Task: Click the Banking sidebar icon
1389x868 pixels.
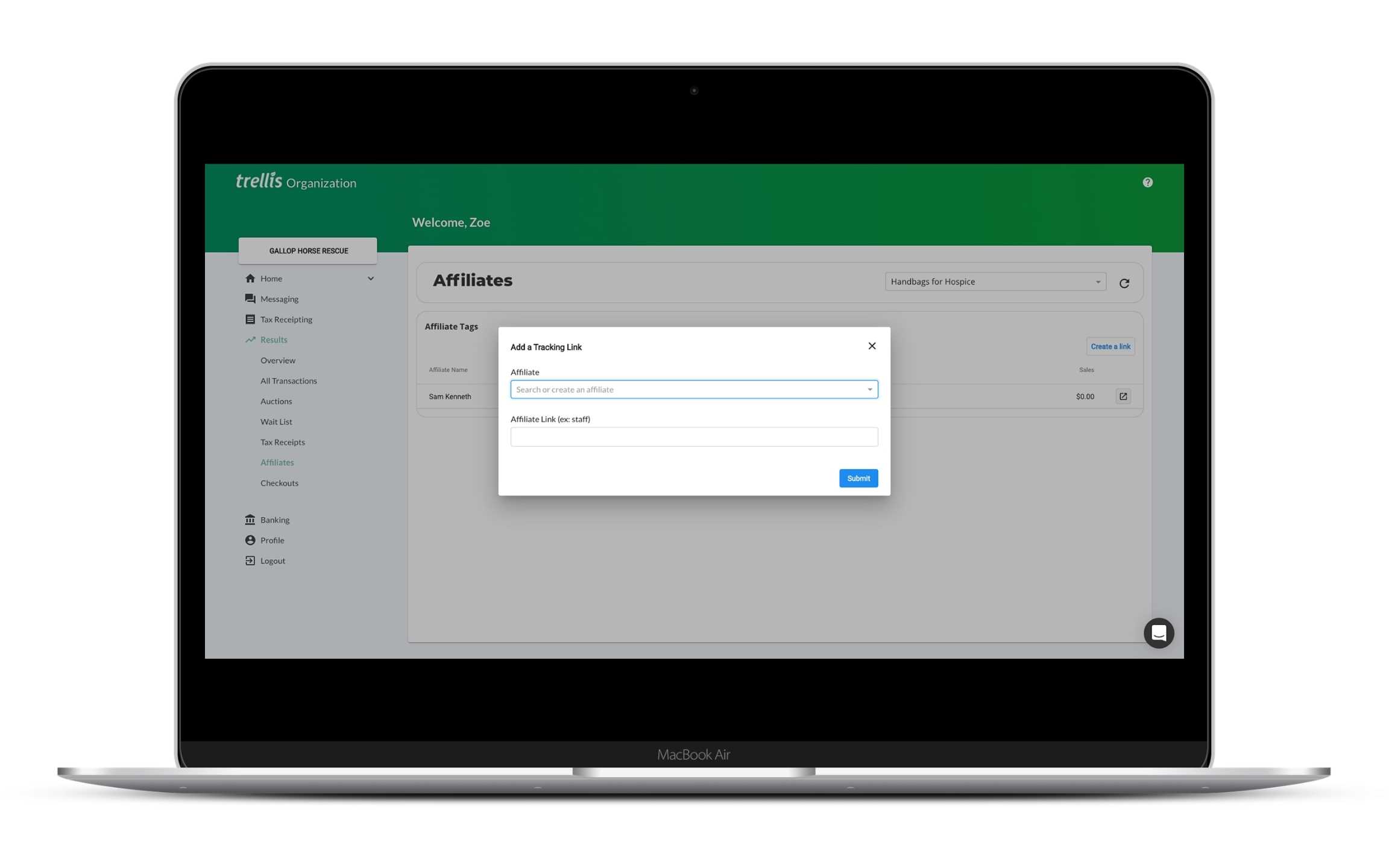Action: tap(250, 519)
